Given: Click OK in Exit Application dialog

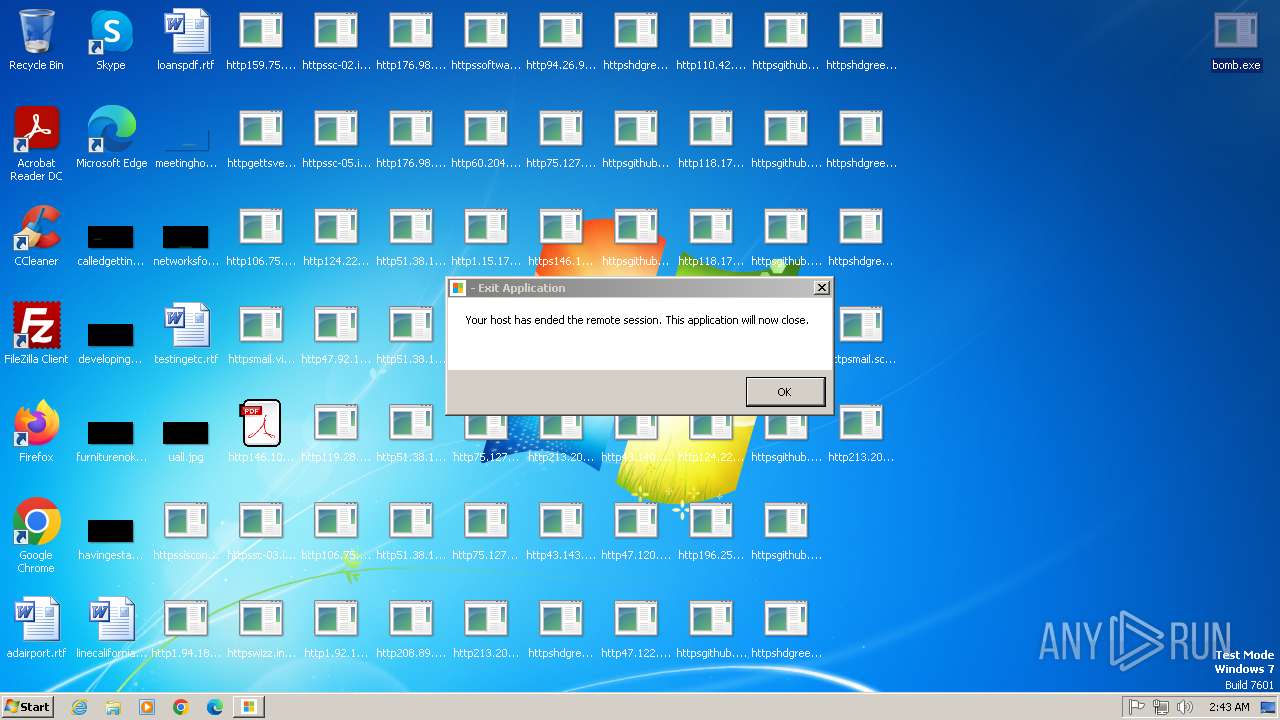Looking at the screenshot, I should pos(785,392).
